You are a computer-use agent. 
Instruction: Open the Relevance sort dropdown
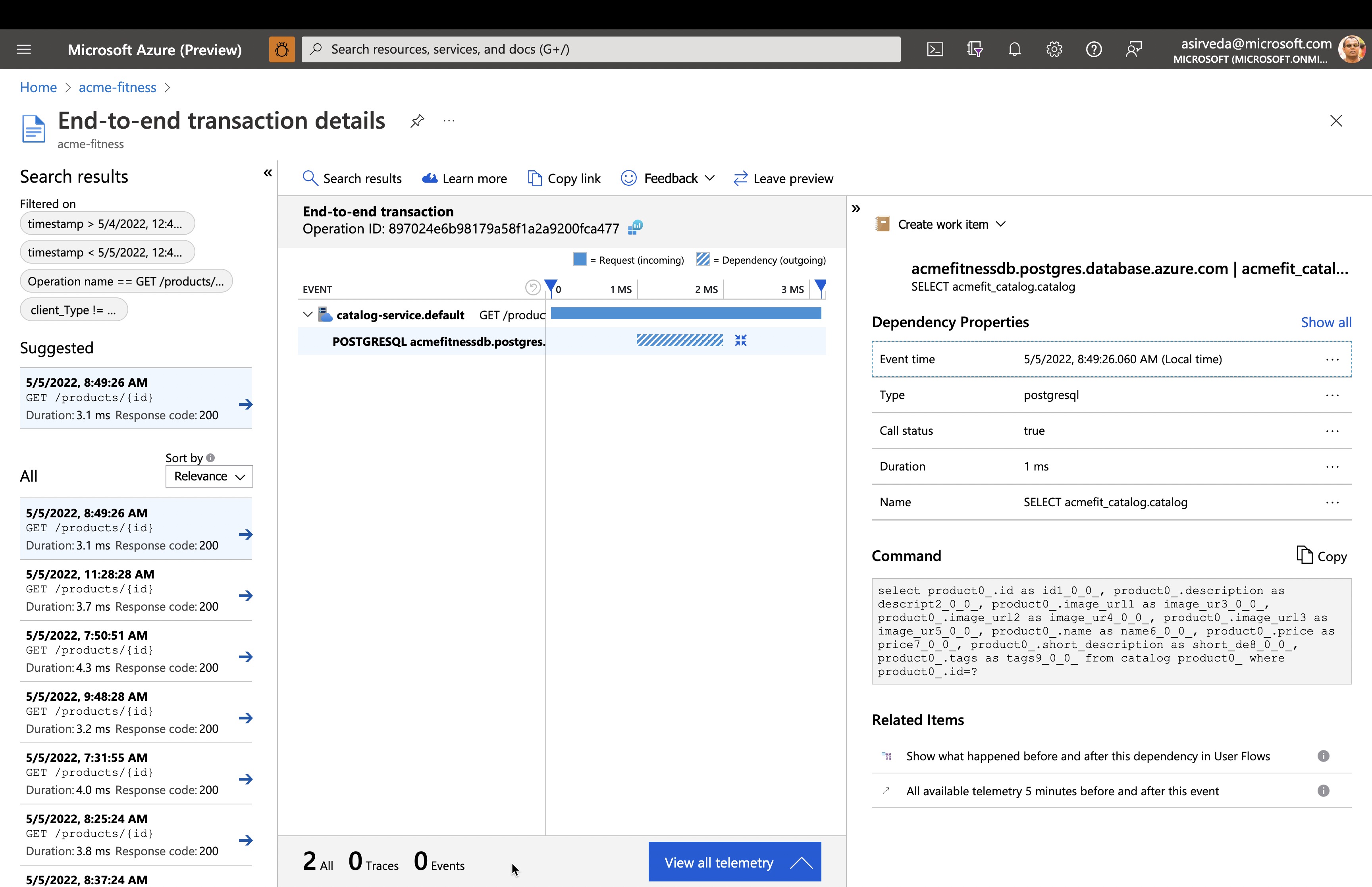[x=209, y=476]
